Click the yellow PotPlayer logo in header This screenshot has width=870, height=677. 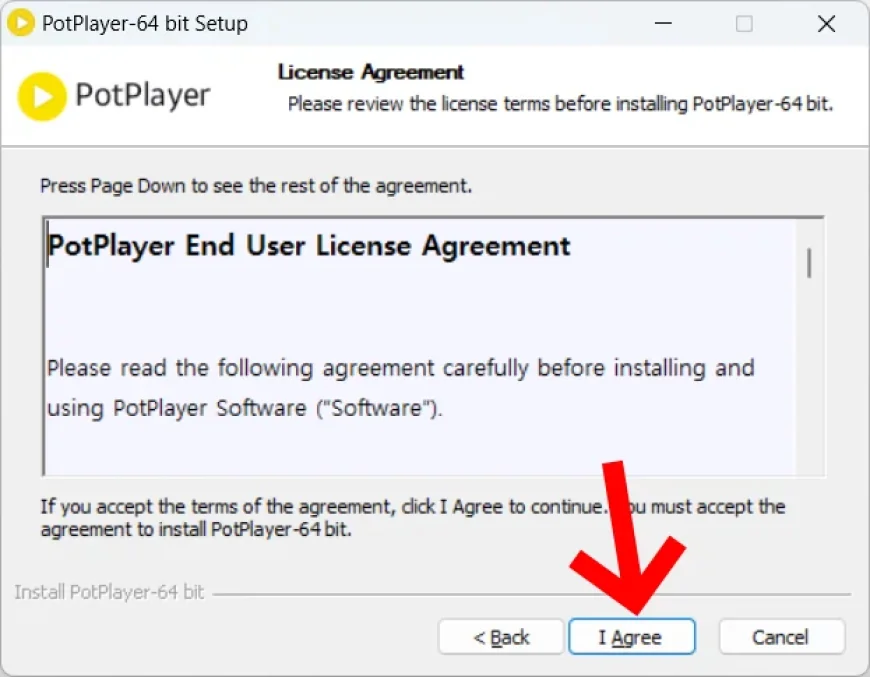click(42, 97)
